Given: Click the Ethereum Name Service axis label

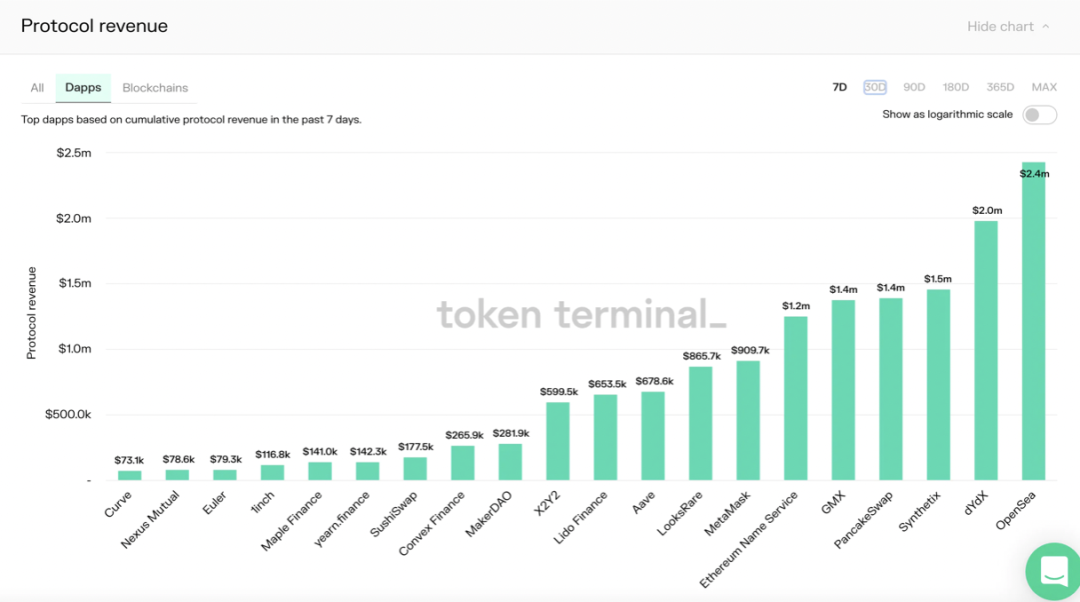Looking at the screenshot, I should tap(749, 540).
